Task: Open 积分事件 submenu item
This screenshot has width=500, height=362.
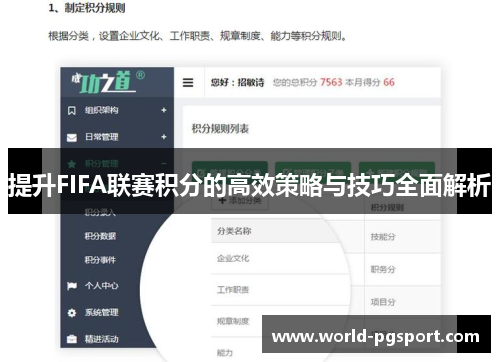Action: point(100,260)
